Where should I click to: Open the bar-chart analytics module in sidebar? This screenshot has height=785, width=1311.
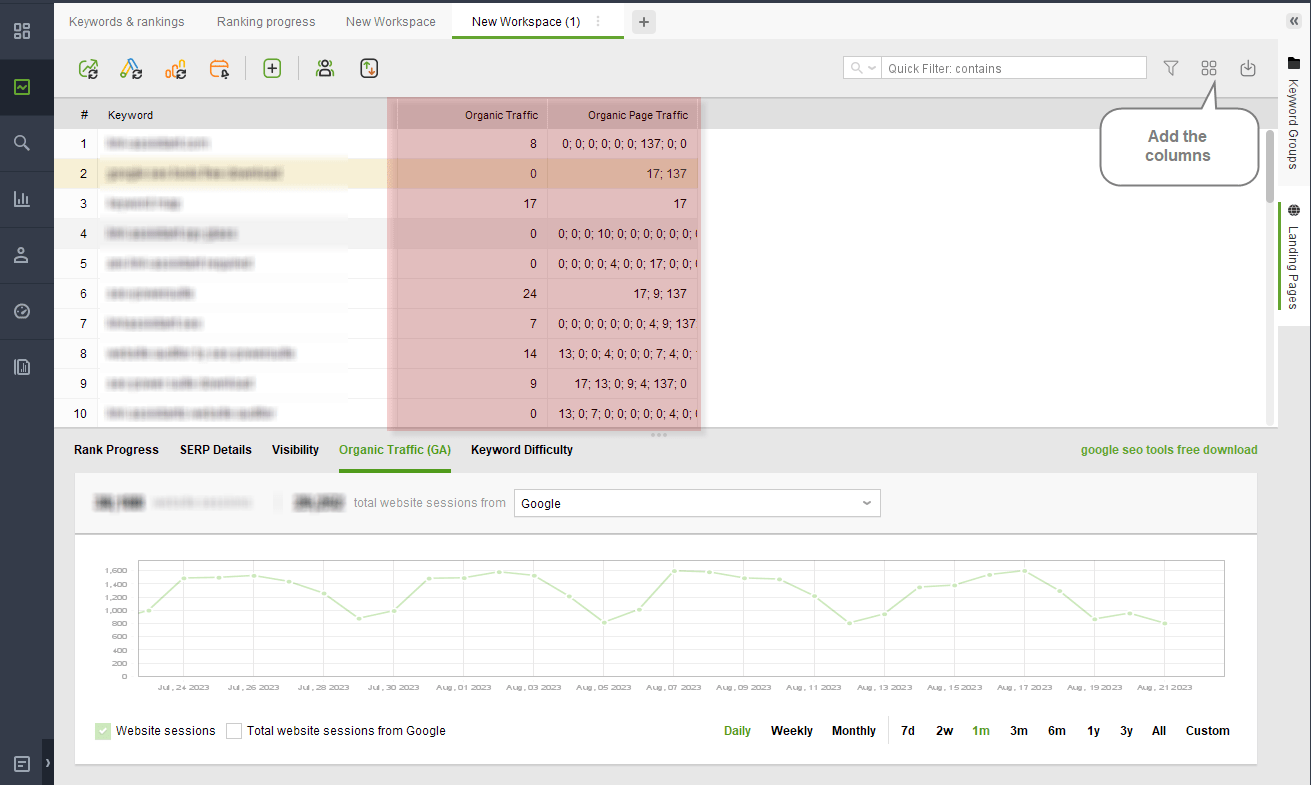pyautogui.click(x=21, y=199)
